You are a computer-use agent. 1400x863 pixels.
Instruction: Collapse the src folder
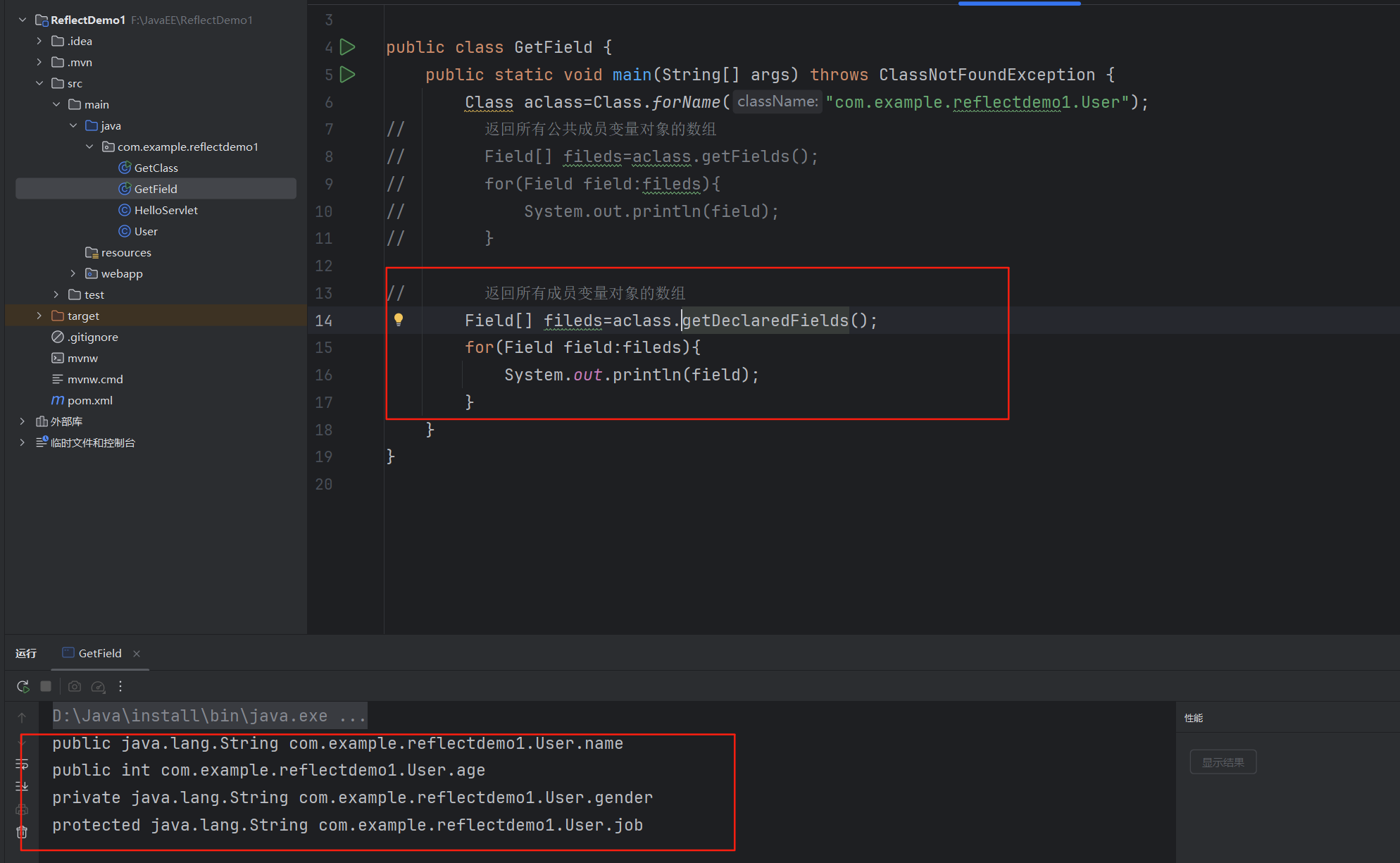pyautogui.click(x=39, y=83)
